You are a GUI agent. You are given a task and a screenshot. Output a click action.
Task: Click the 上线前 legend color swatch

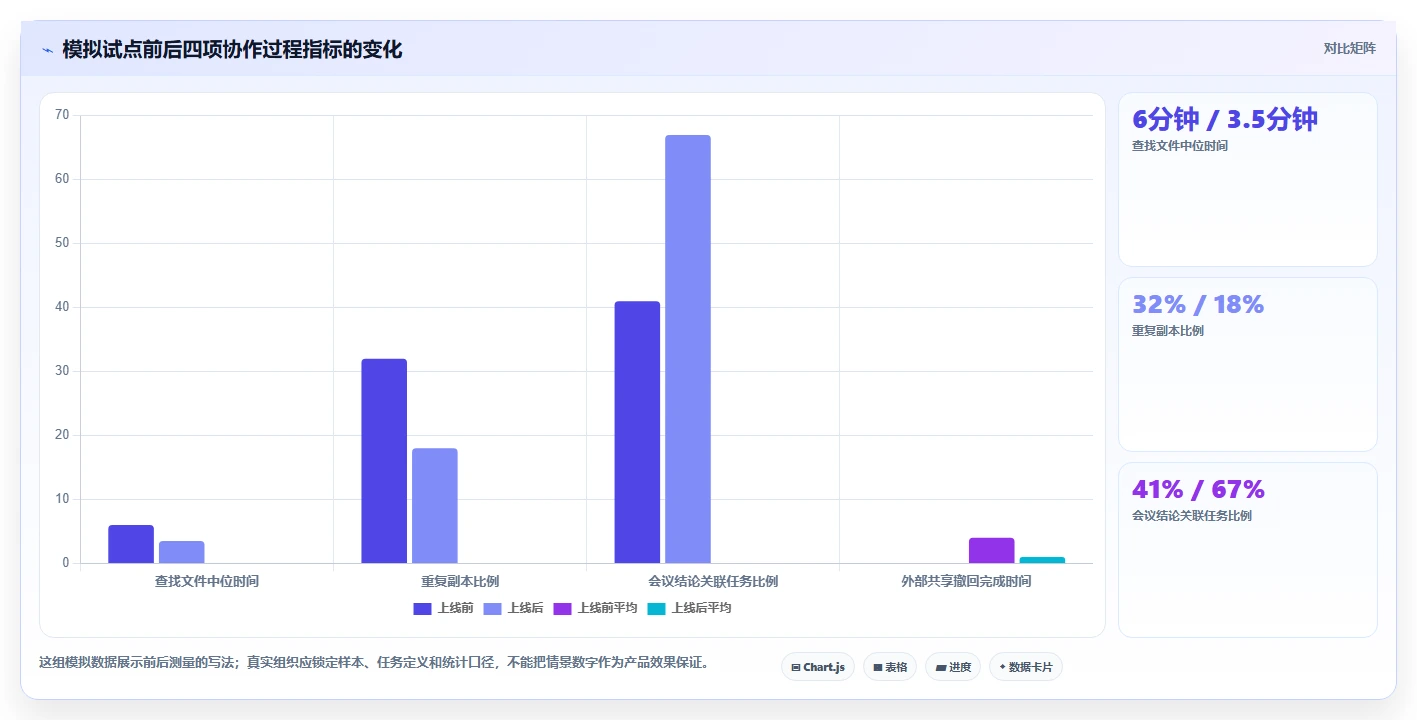(422, 608)
